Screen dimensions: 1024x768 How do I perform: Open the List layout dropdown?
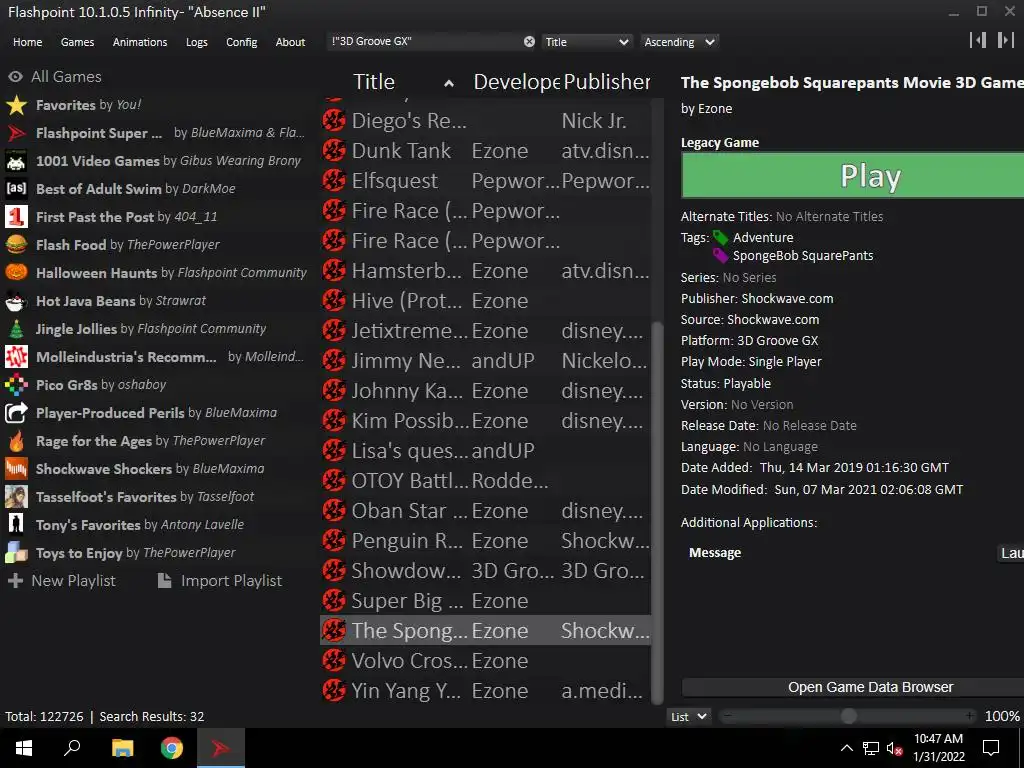tap(688, 716)
